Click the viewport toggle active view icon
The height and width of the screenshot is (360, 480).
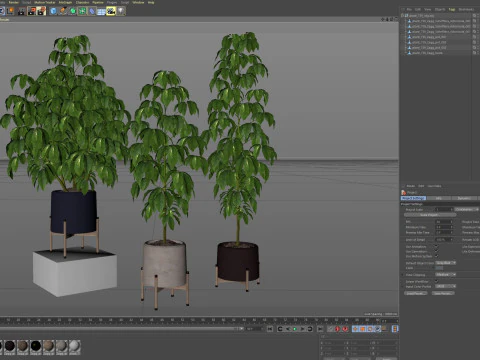(396, 19)
